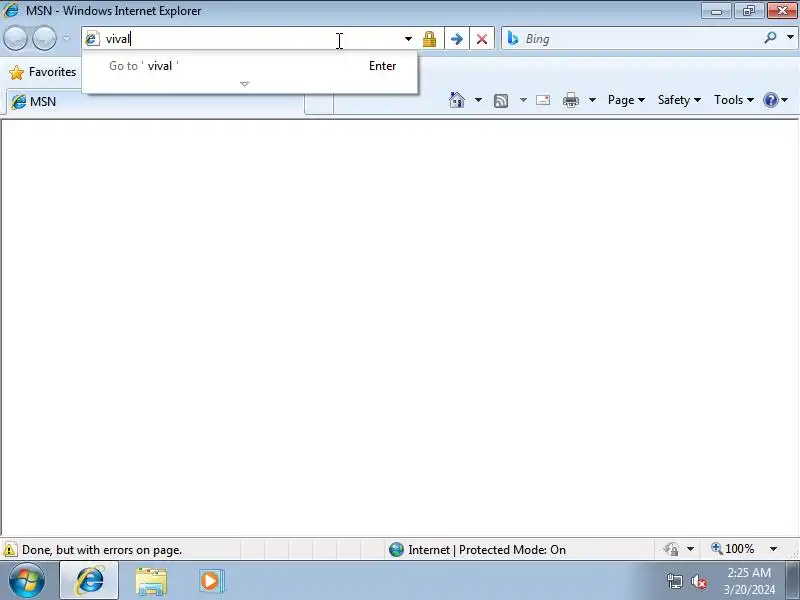Click the Internet zone globe icon
Viewport: 800px width, 600px height.
[x=396, y=549]
